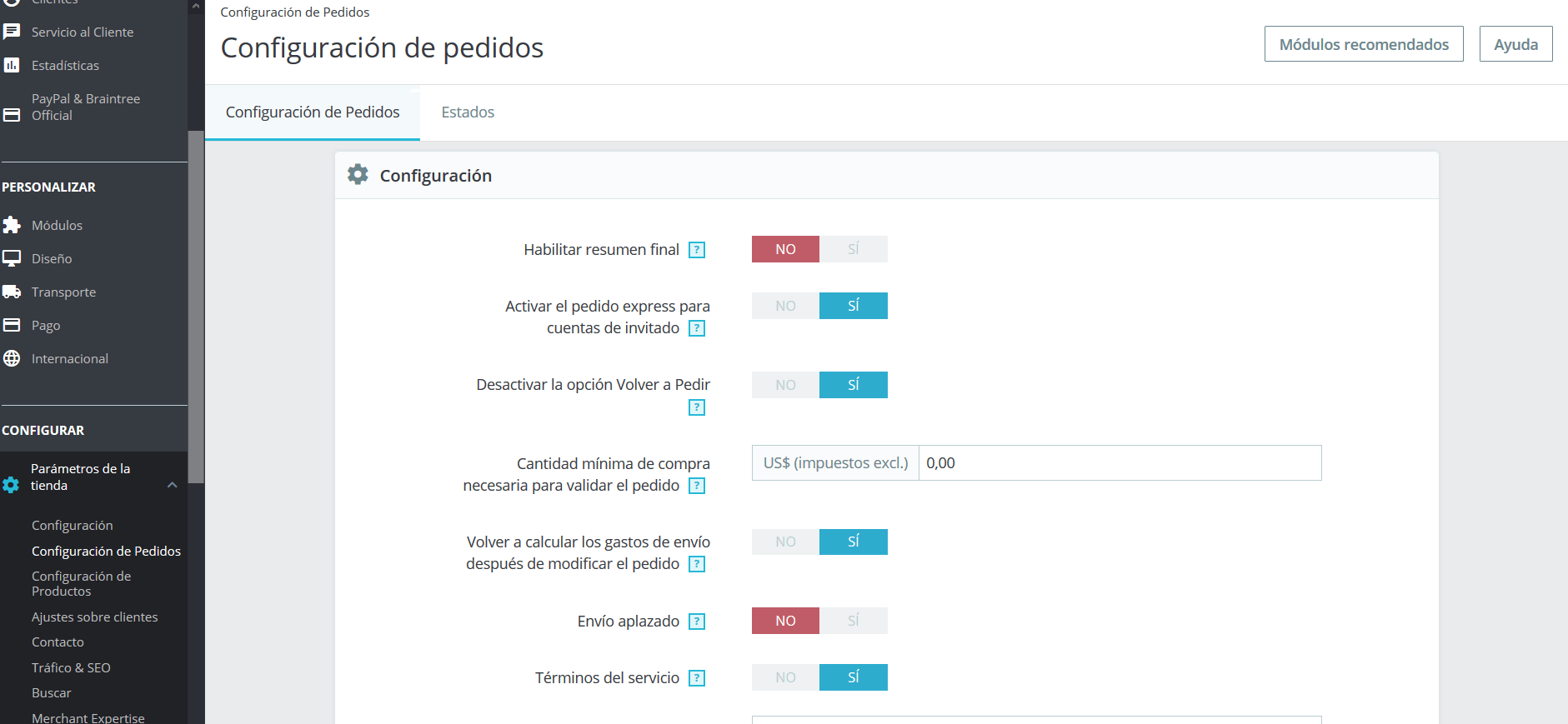This screenshot has width=1568, height=724.
Task: Click the Transporte truck icon
Action: 12,292
